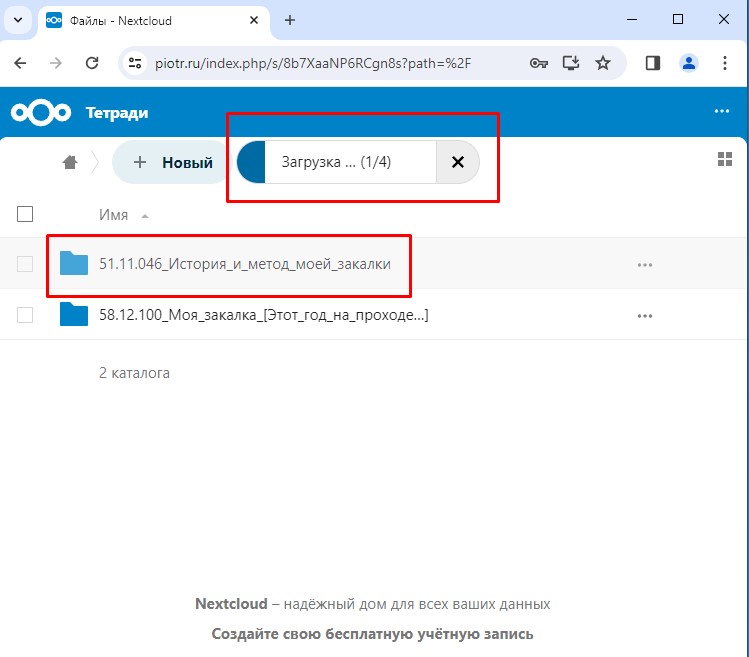Sort files by Имя column header
The height and width of the screenshot is (657, 749).
pyautogui.click(x=113, y=215)
